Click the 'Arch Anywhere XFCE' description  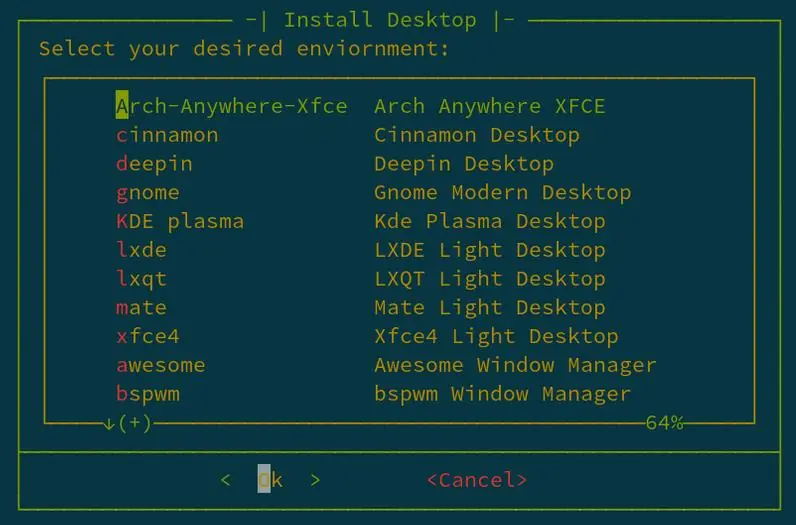click(x=489, y=106)
